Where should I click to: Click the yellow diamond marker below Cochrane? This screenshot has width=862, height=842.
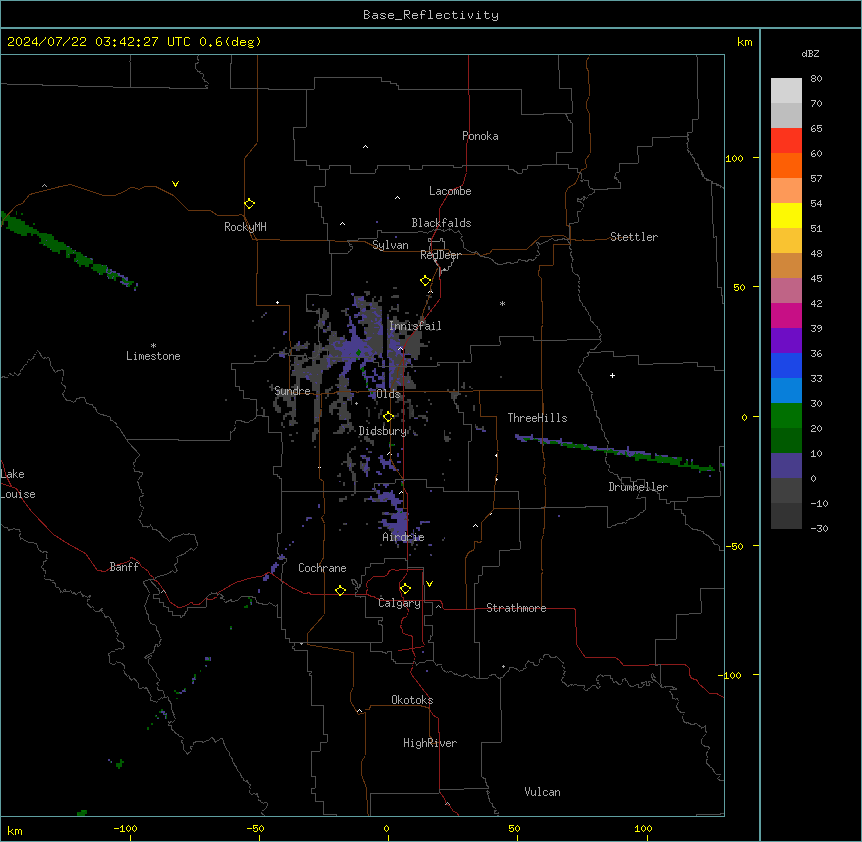(340, 590)
